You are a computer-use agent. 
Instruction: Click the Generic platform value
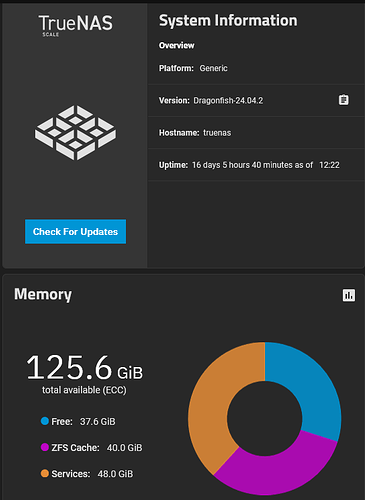point(213,68)
